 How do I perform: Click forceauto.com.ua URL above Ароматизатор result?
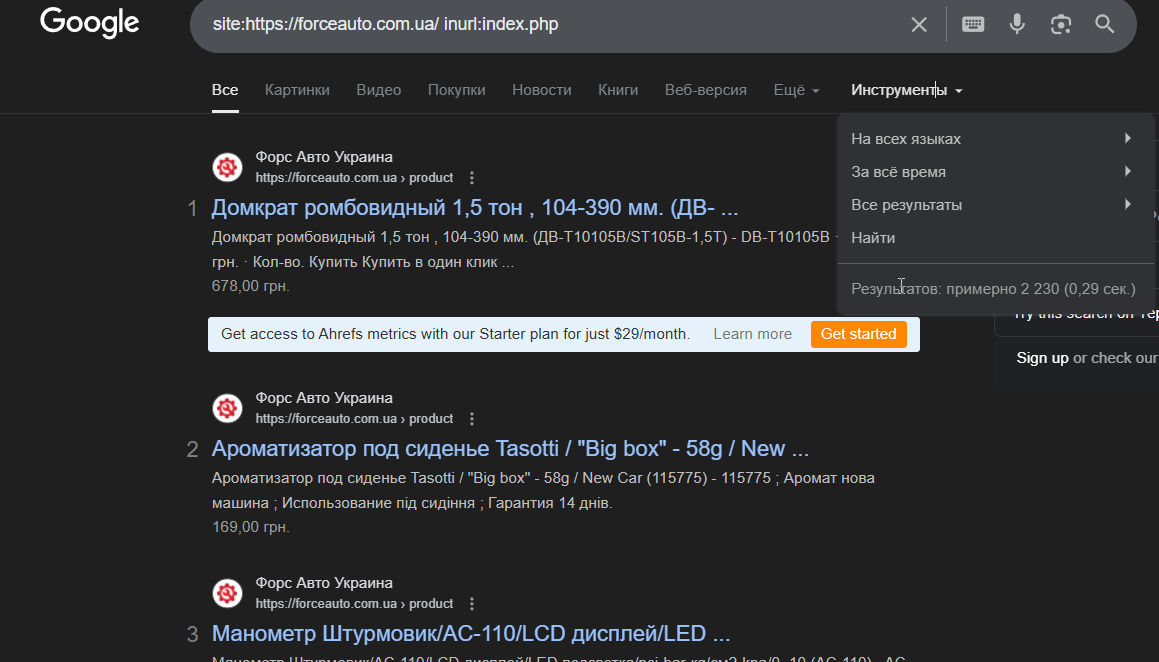(354, 419)
